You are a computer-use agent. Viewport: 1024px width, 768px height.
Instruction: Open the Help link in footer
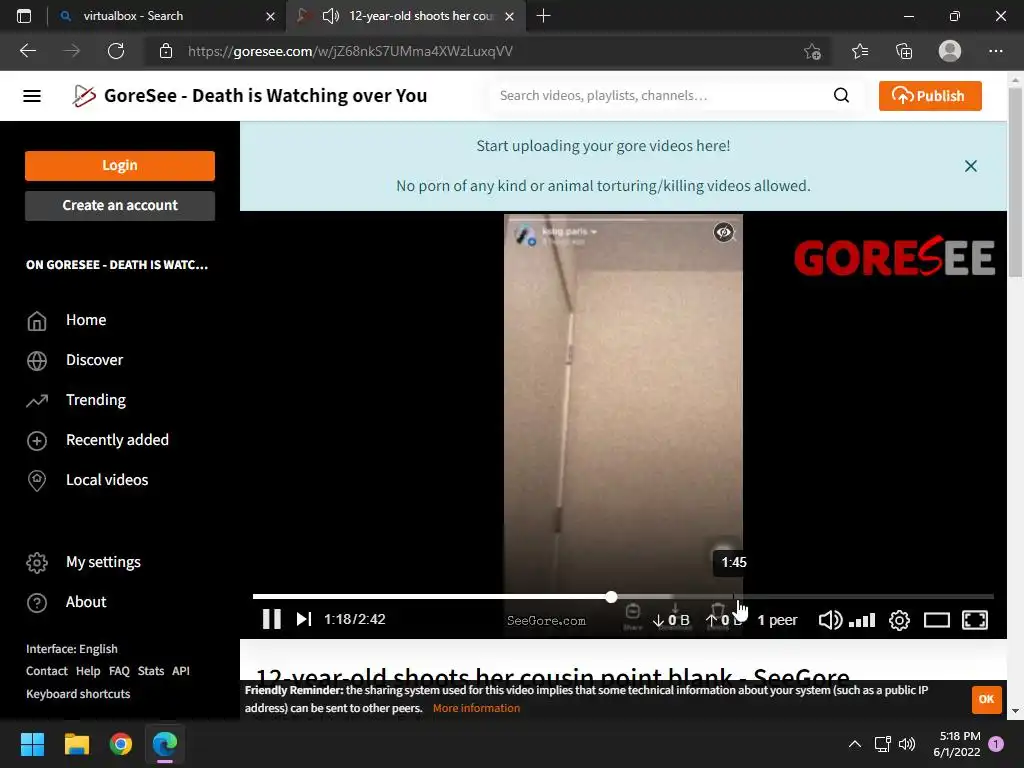coord(88,671)
